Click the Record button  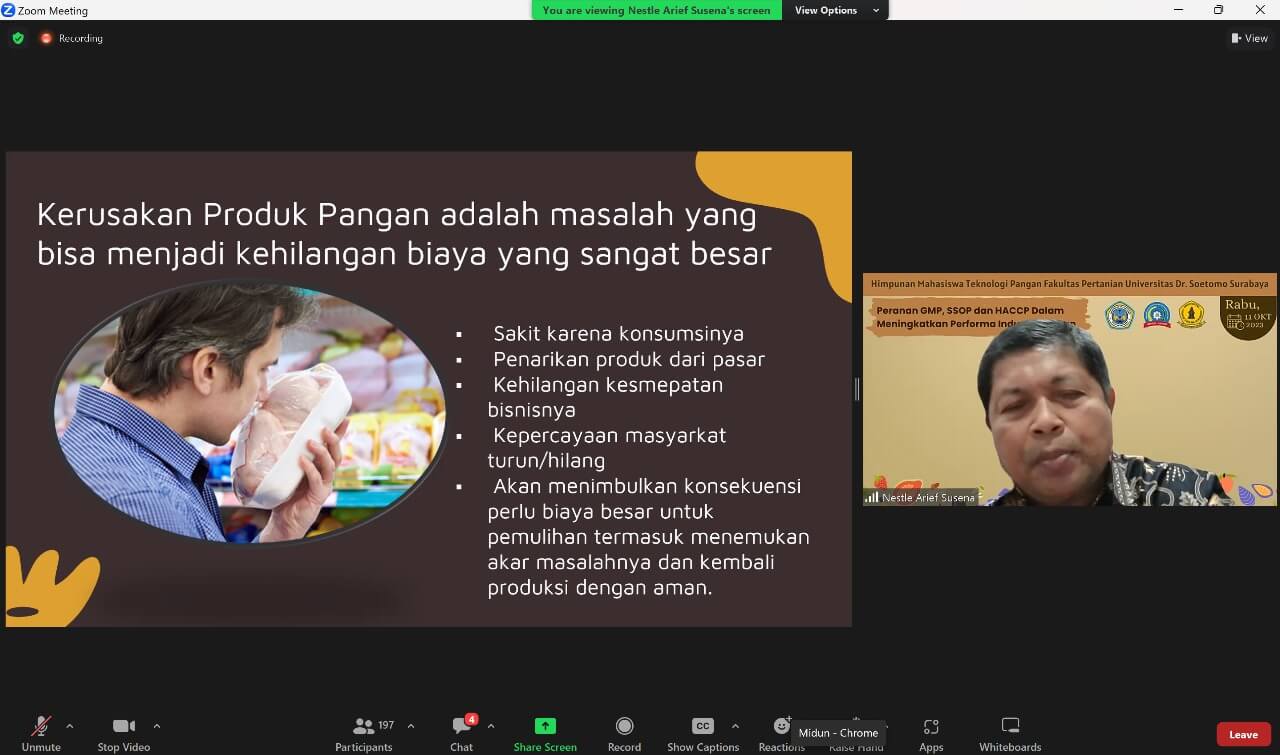point(624,732)
